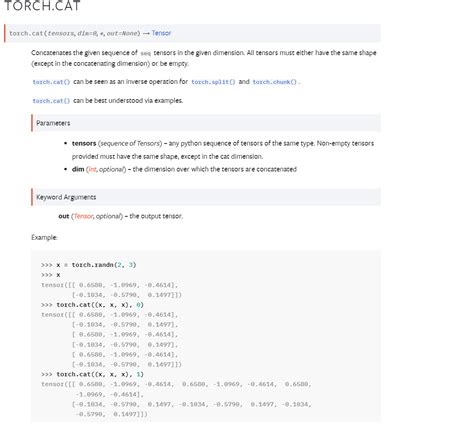Screen dimensions: 474x424
Task: Click torch.cat() link before 'inverse operation' sentence
Action: pyautogui.click(x=51, y=82)
